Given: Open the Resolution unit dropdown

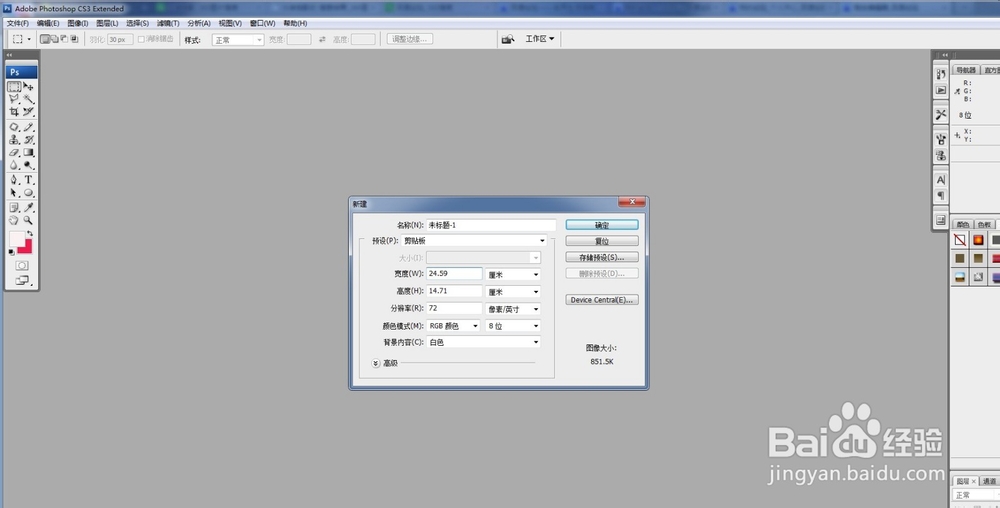Looking at the screenshot, I should coord(513,309).
